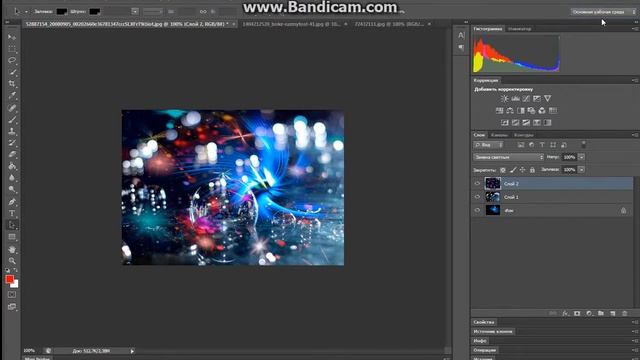The height and width of the screenshot is (360, 640).
Task: Switch to the second document tab
Action: (291, 24)
